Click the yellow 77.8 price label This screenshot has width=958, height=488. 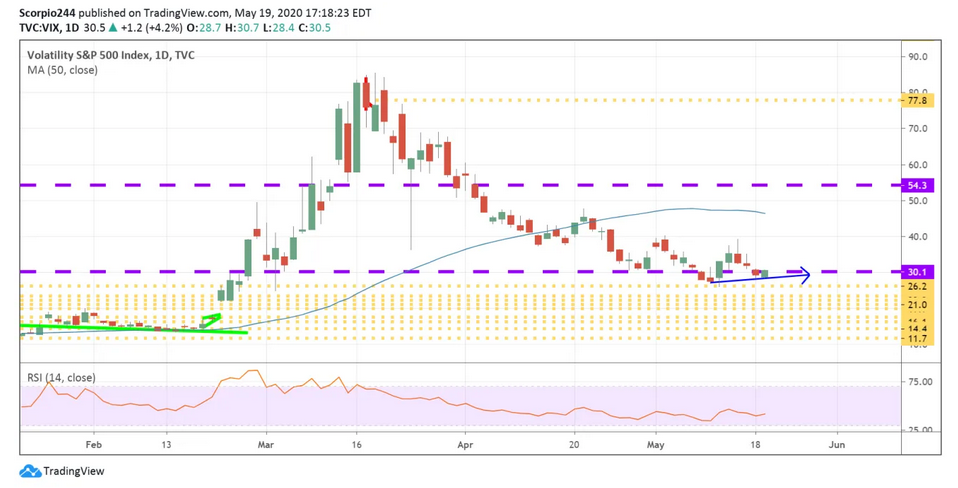917,101
